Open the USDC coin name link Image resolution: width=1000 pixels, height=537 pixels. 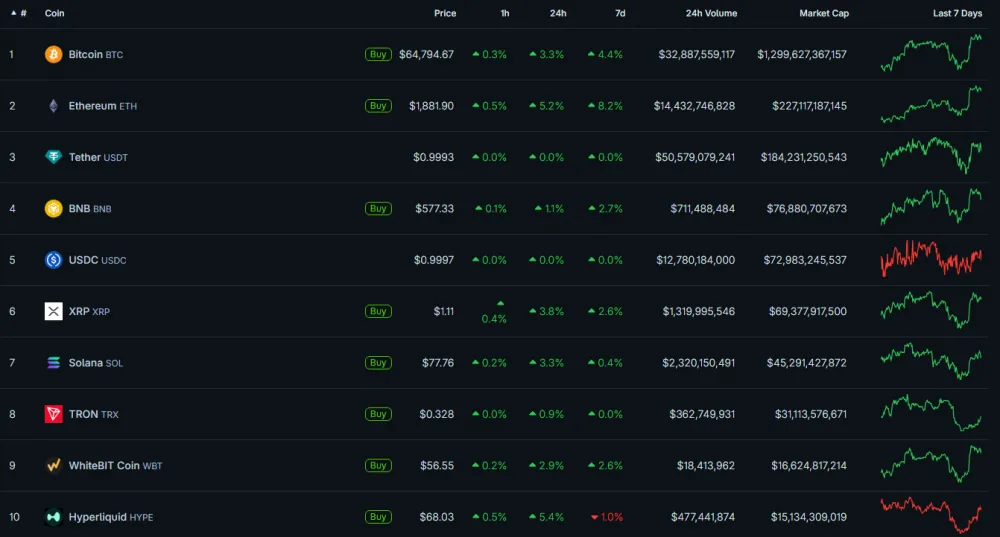click(98, 260)
